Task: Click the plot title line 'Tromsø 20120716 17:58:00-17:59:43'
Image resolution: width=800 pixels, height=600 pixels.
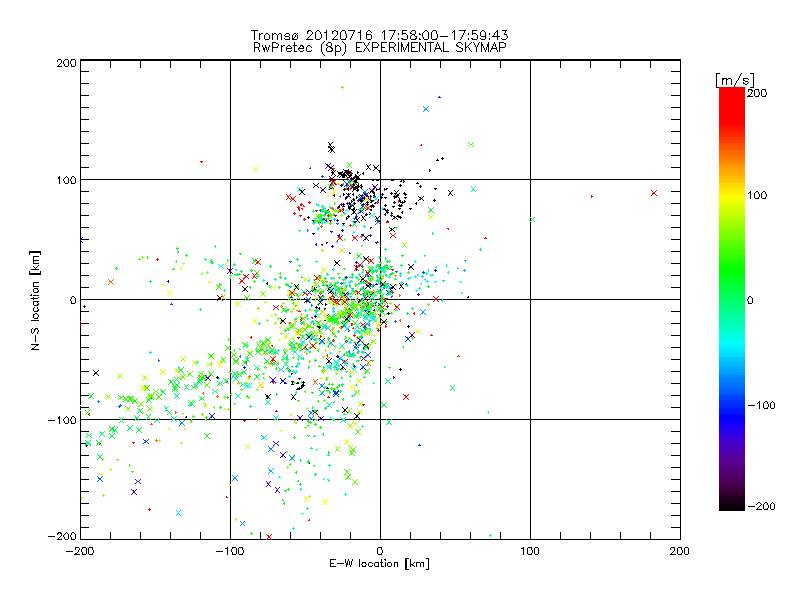Action: 379,35
